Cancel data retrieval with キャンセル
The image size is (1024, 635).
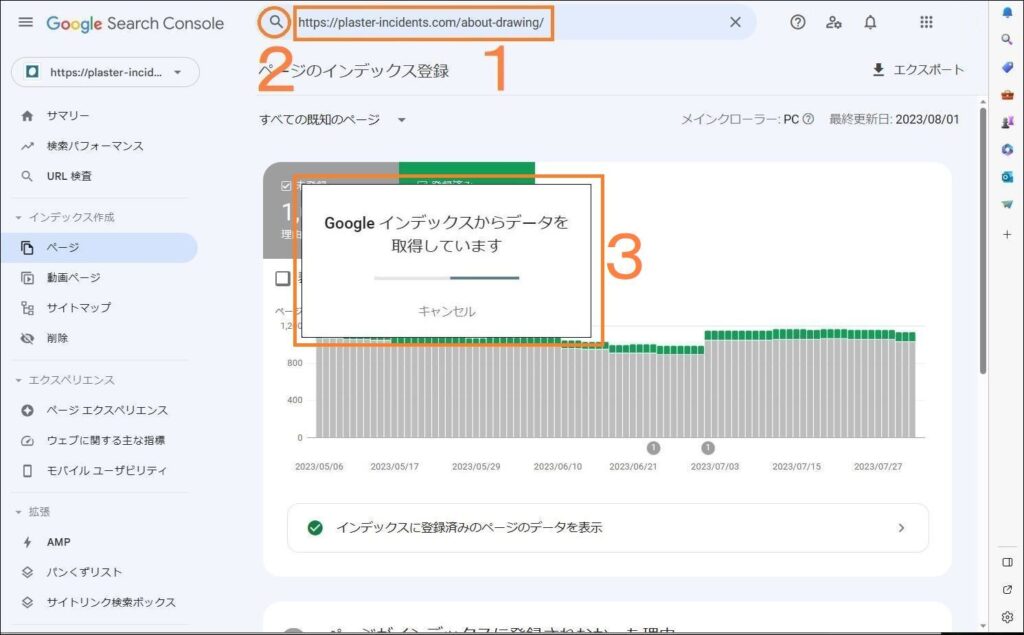point(447,312)
